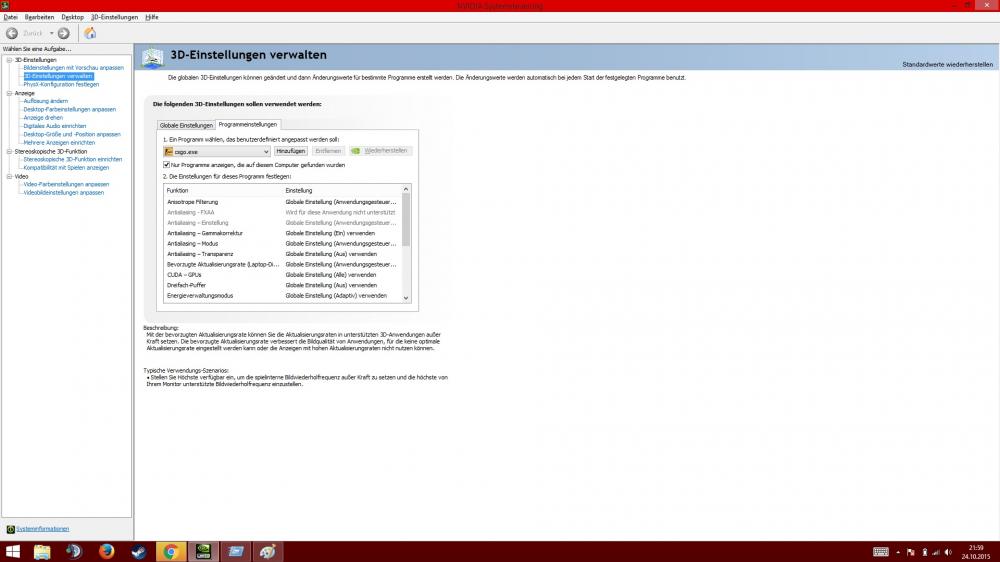
Task: Go to the Home page icon
Action: click(90, 33)
